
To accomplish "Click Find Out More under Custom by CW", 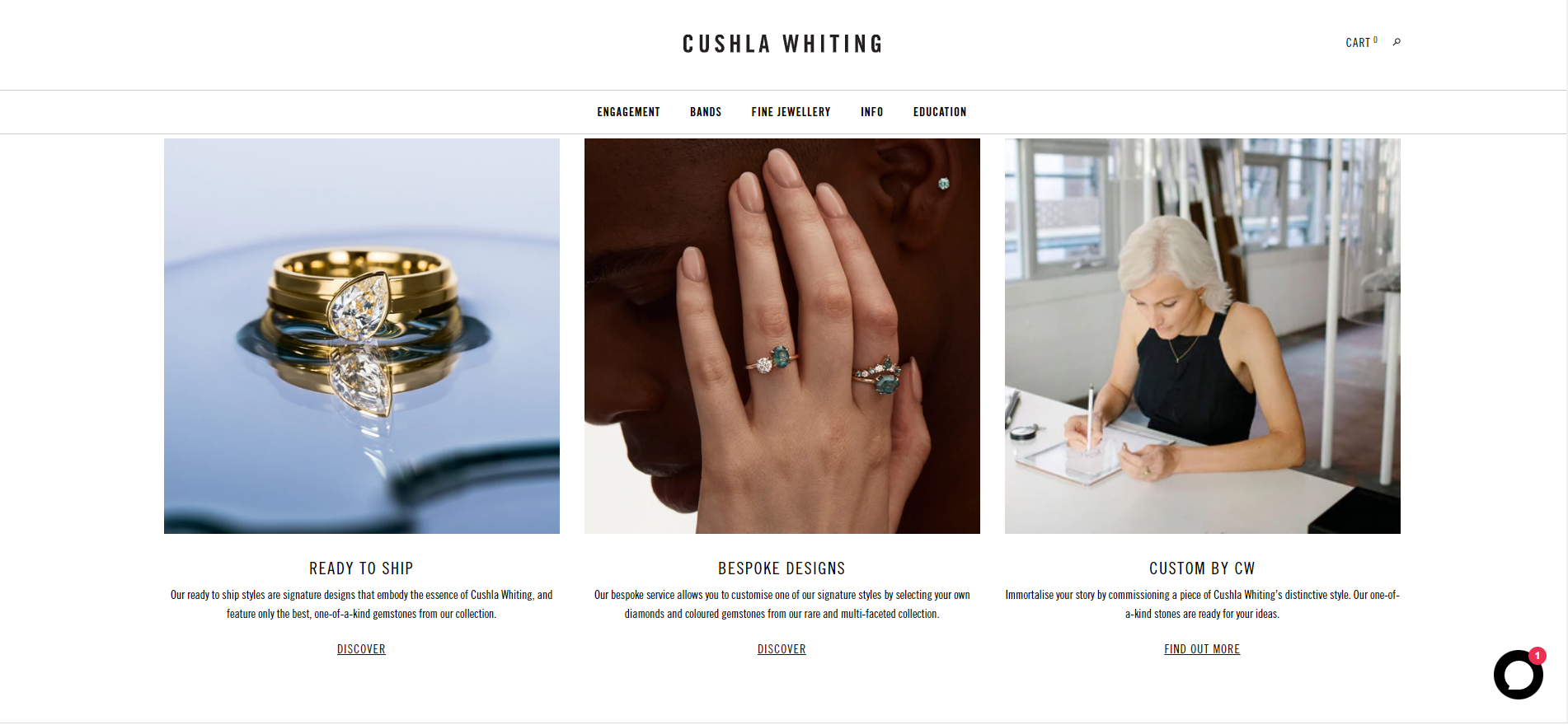I will point(1202,649).
